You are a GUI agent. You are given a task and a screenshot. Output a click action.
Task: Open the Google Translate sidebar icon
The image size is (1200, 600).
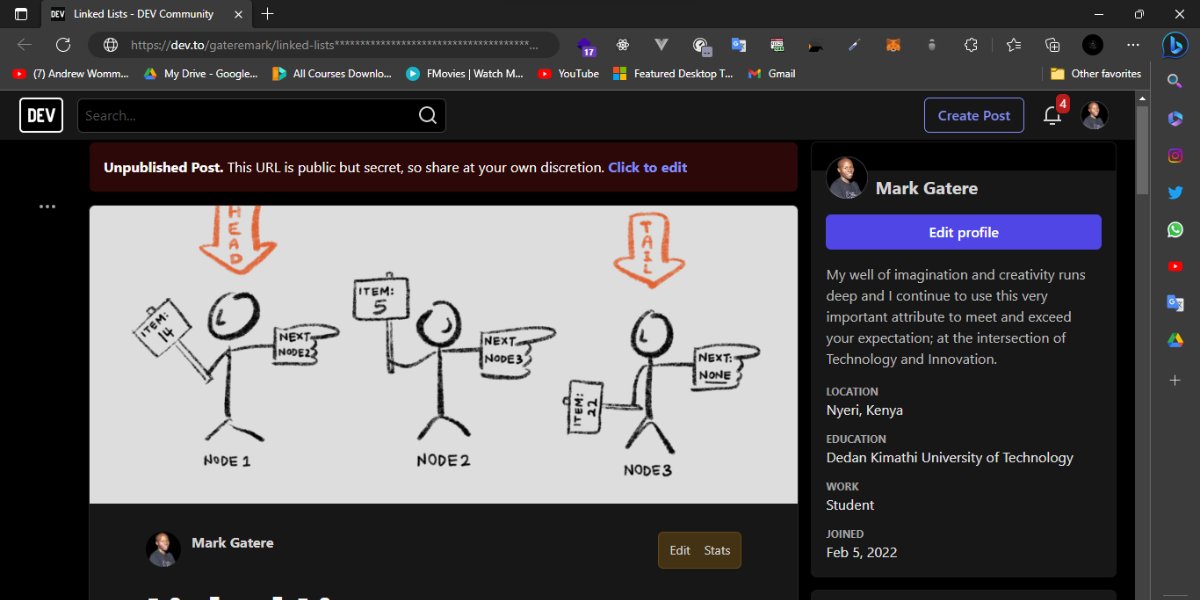(1175, 303)
